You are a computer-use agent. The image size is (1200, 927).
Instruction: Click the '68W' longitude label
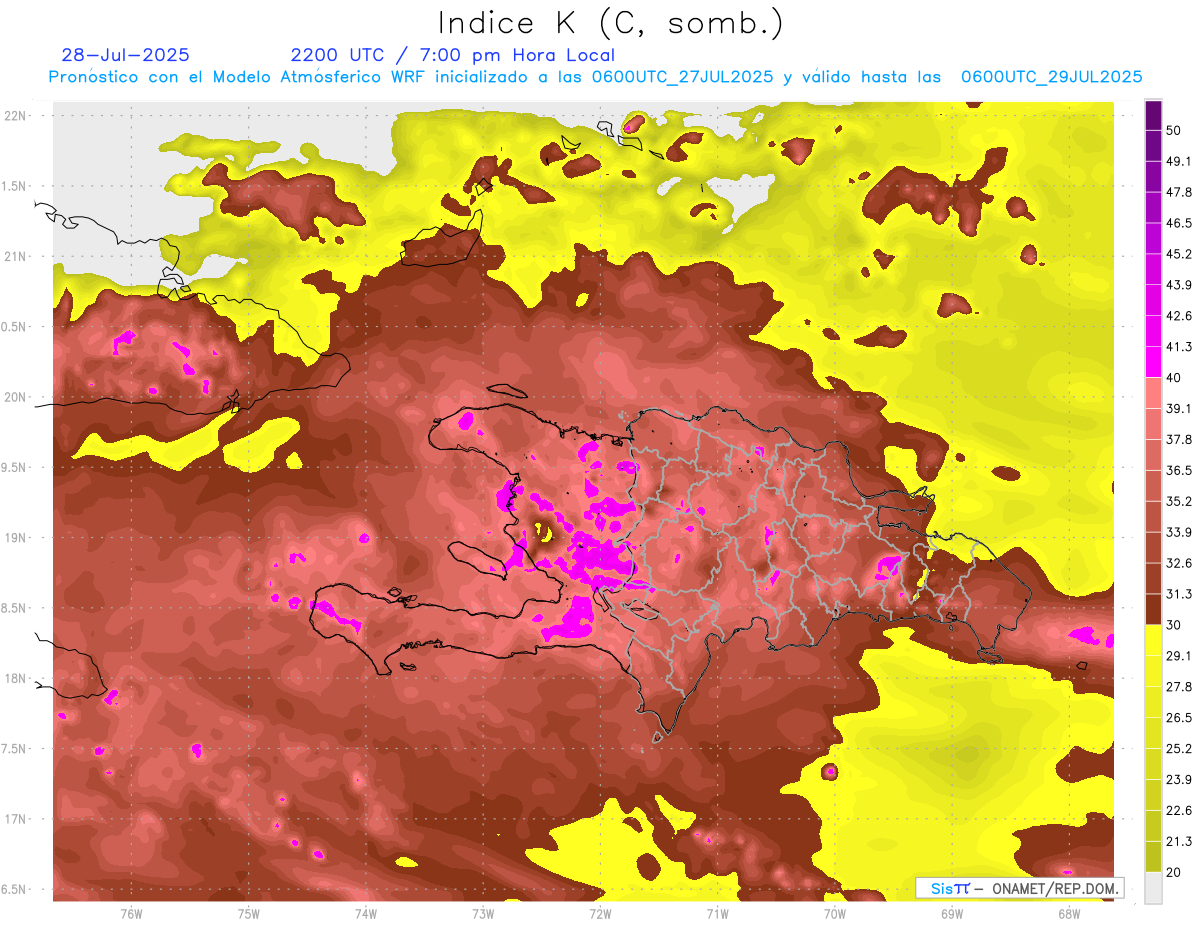point(1069,914)
